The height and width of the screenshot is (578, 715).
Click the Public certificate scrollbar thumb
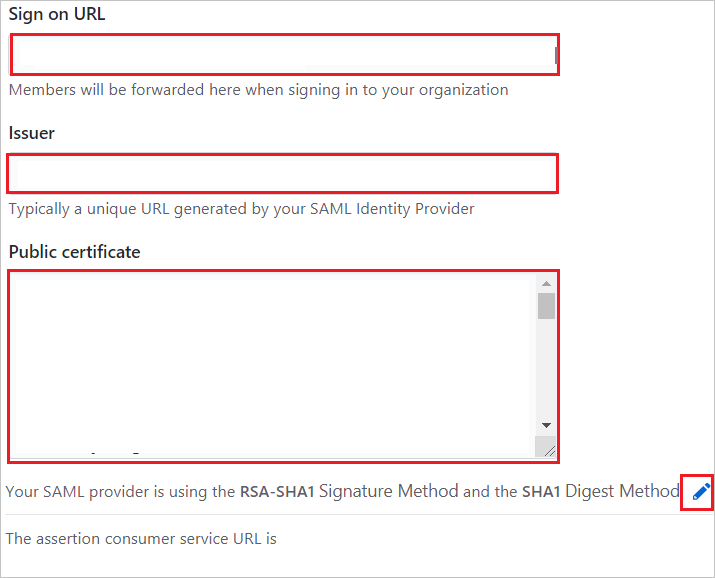pos(546,304)
